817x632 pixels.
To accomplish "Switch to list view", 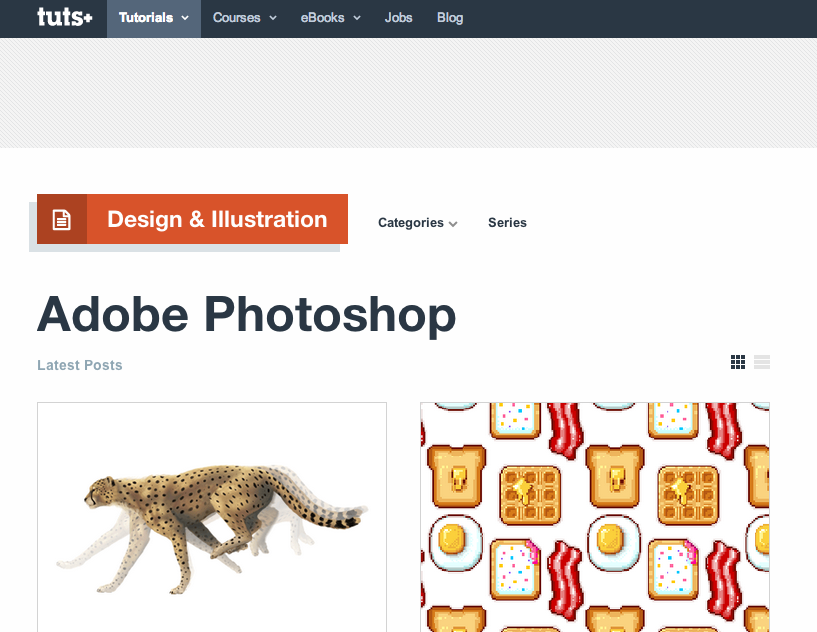I will click(x=762, y=362).
